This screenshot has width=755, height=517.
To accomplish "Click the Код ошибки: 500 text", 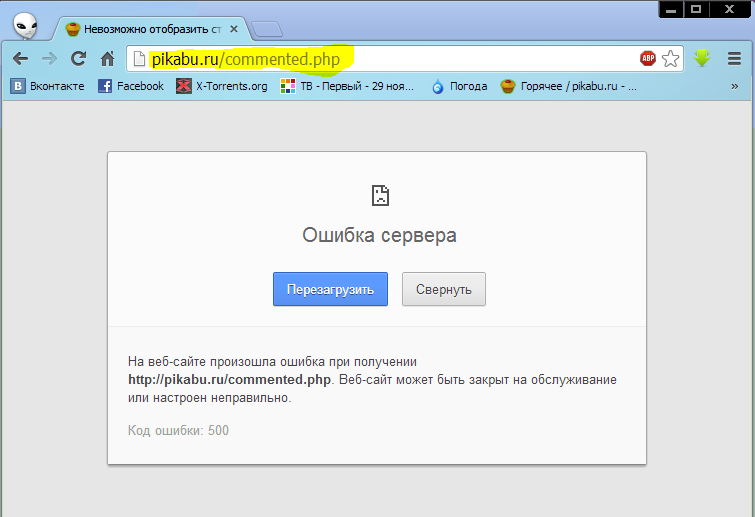I will point(178,430).
